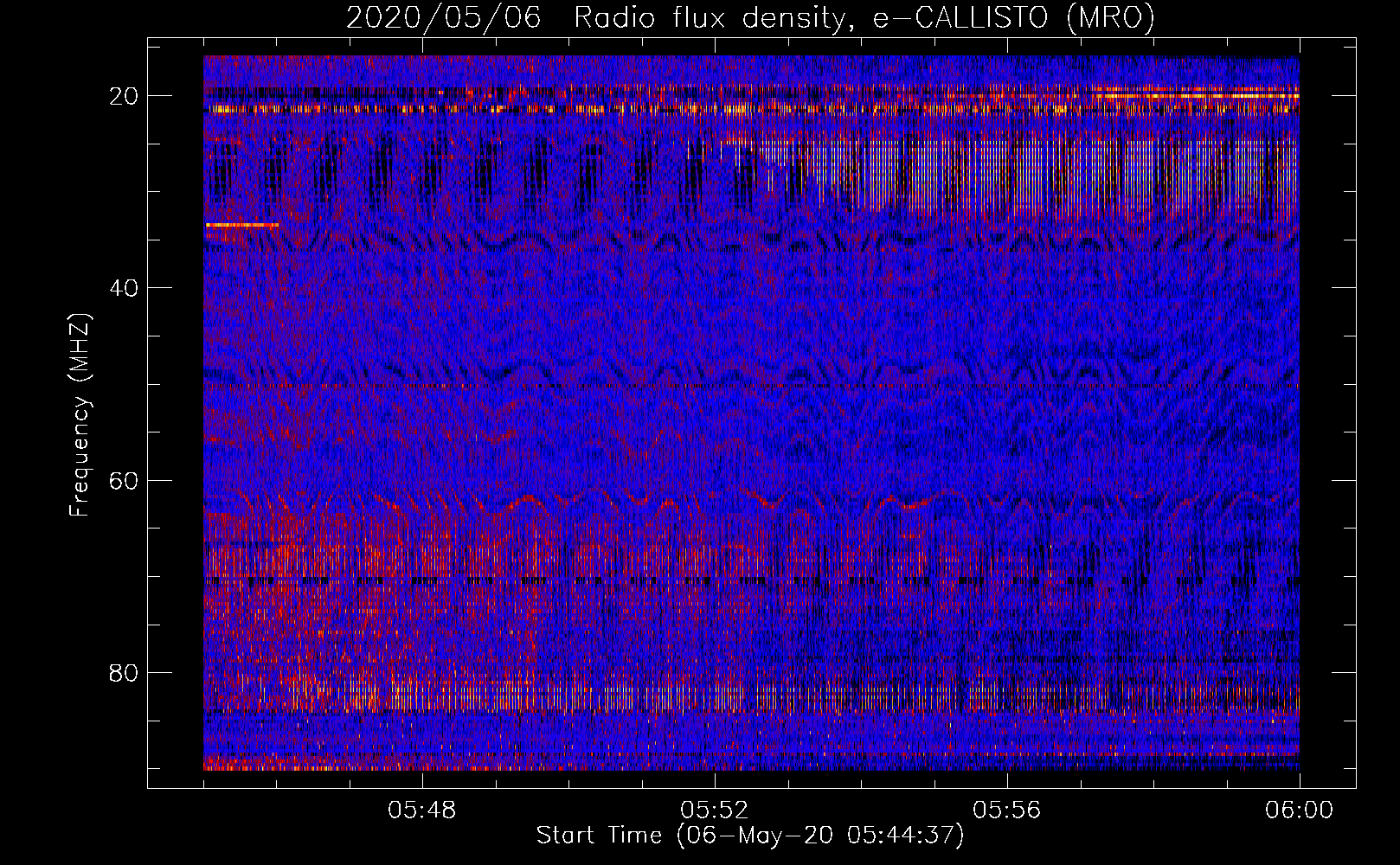
Task: Click the 06:00 time tick label
Action: pos(1299,811)
